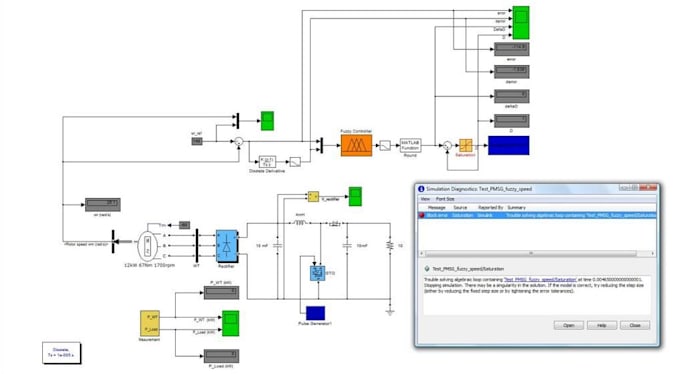Select the rotor speed bus selector
This screenshot has width=680, height=374.
pos(113,242)
